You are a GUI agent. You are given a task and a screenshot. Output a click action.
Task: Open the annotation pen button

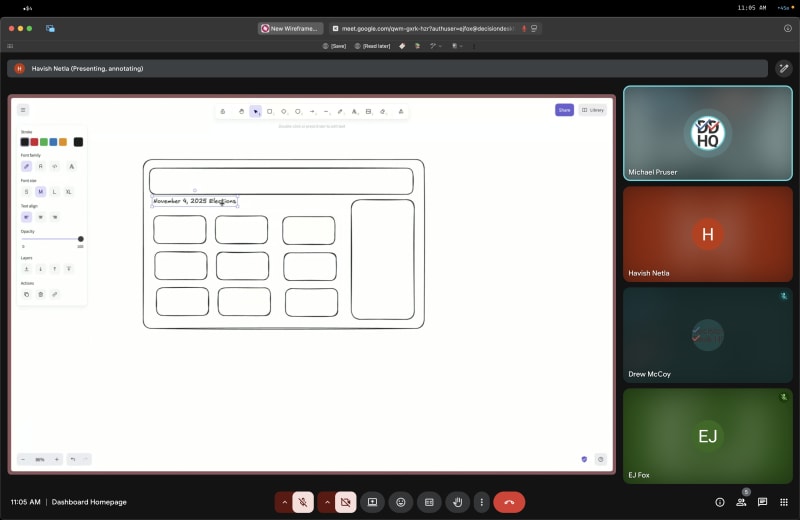coord(784,68)
